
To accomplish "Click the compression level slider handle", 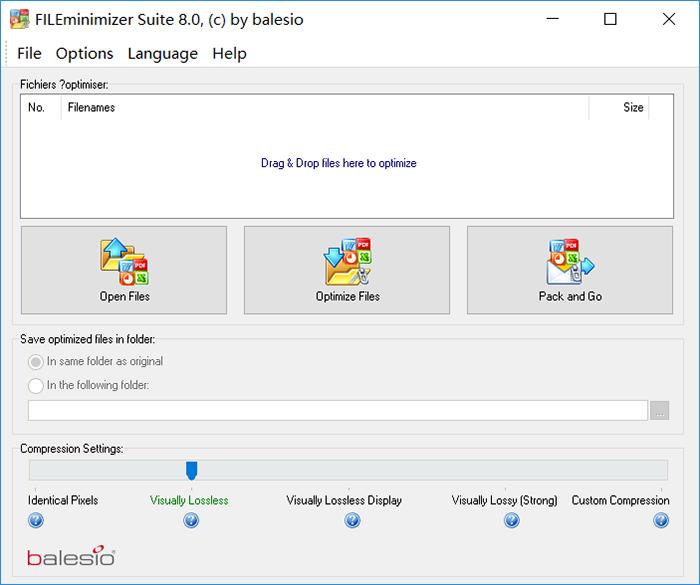I will 192,470.
